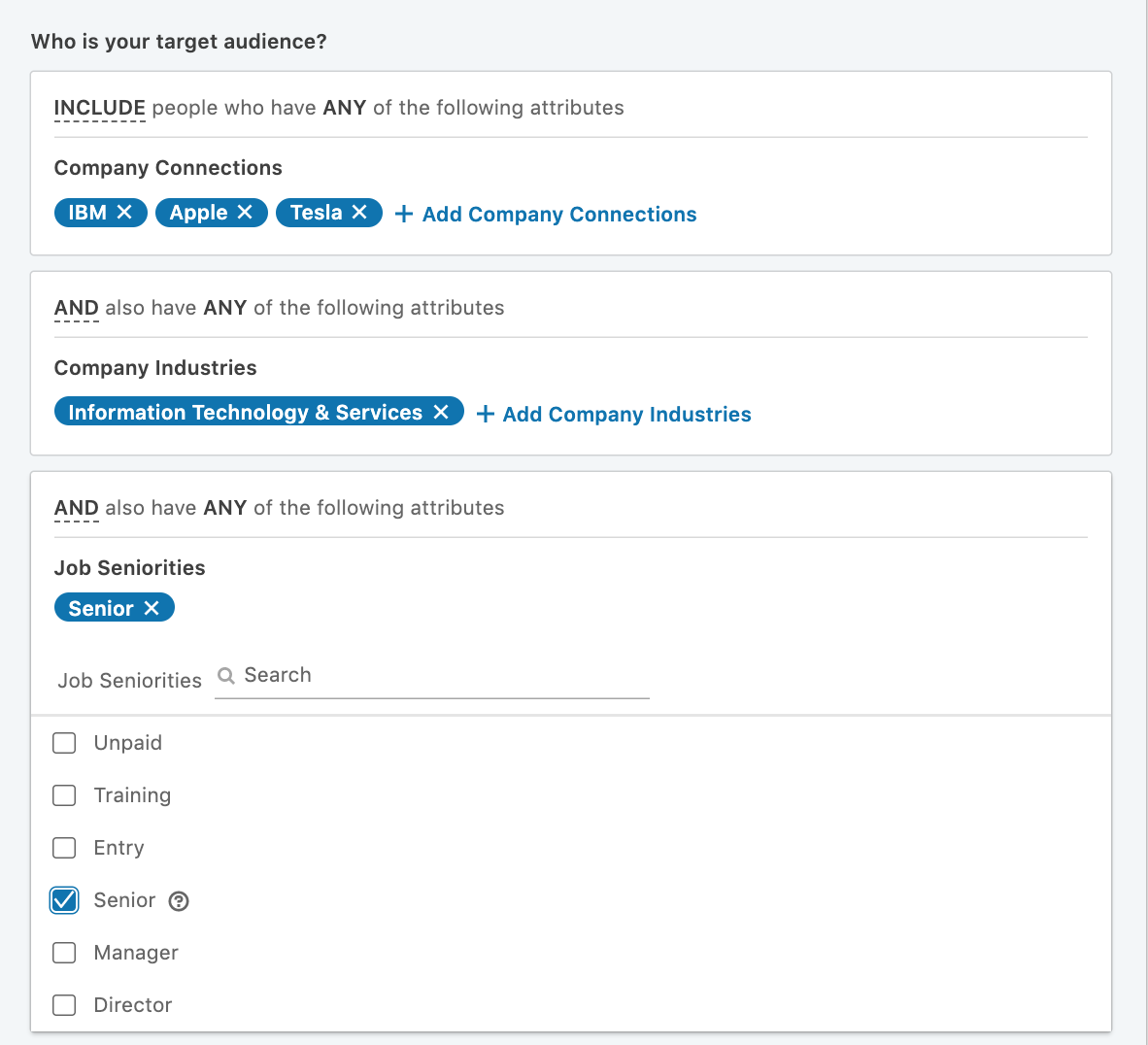Click the Manager option label
1148x1045 pixels.
[136, 953]
